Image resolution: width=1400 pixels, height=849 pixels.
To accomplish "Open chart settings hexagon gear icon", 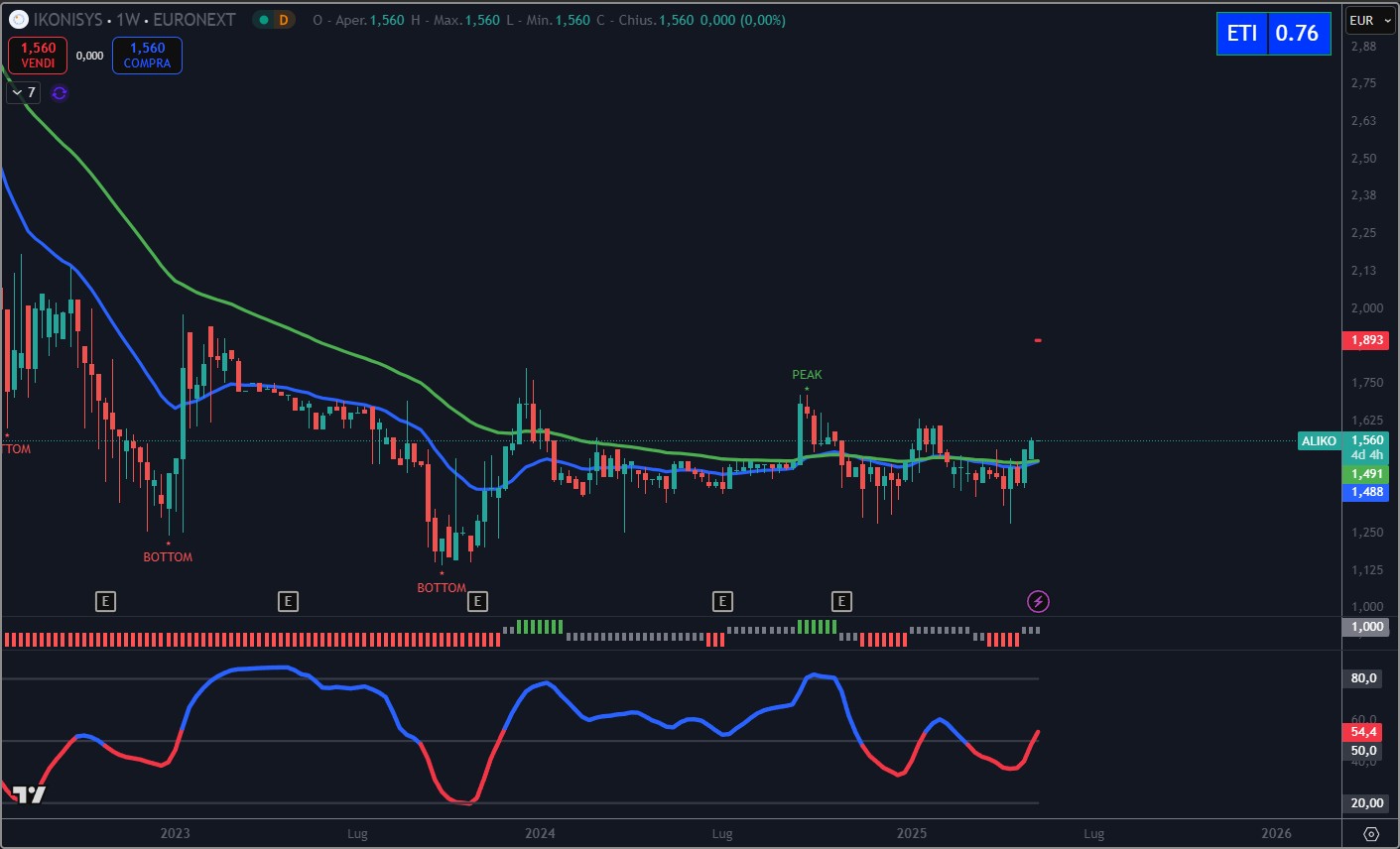I will click(1371, 833).
